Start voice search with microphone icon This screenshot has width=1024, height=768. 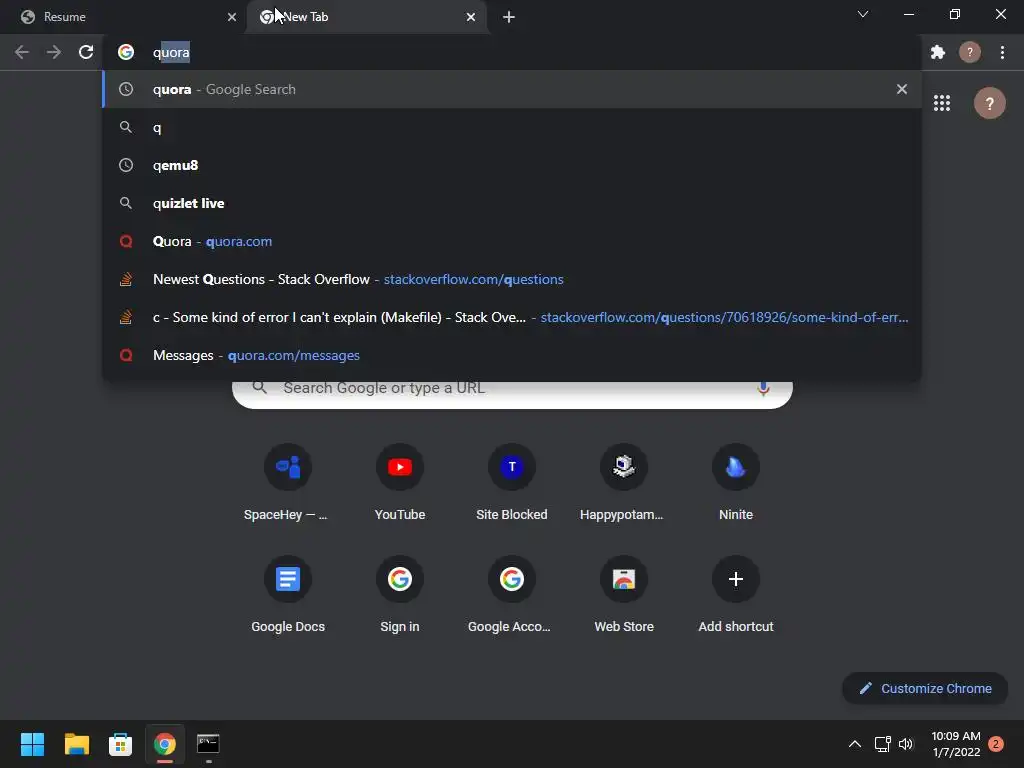[x=763, y=389]
